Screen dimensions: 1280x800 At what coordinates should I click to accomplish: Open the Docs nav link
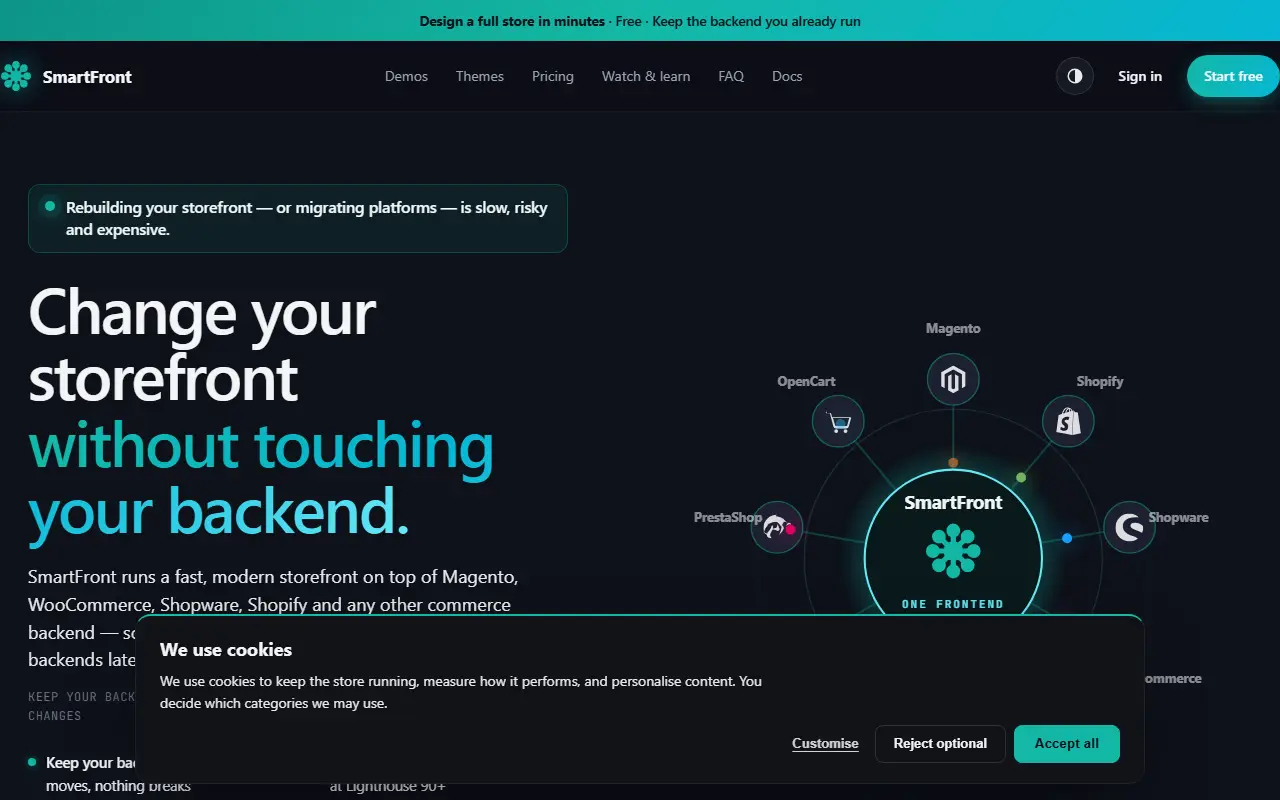[787, 76]
